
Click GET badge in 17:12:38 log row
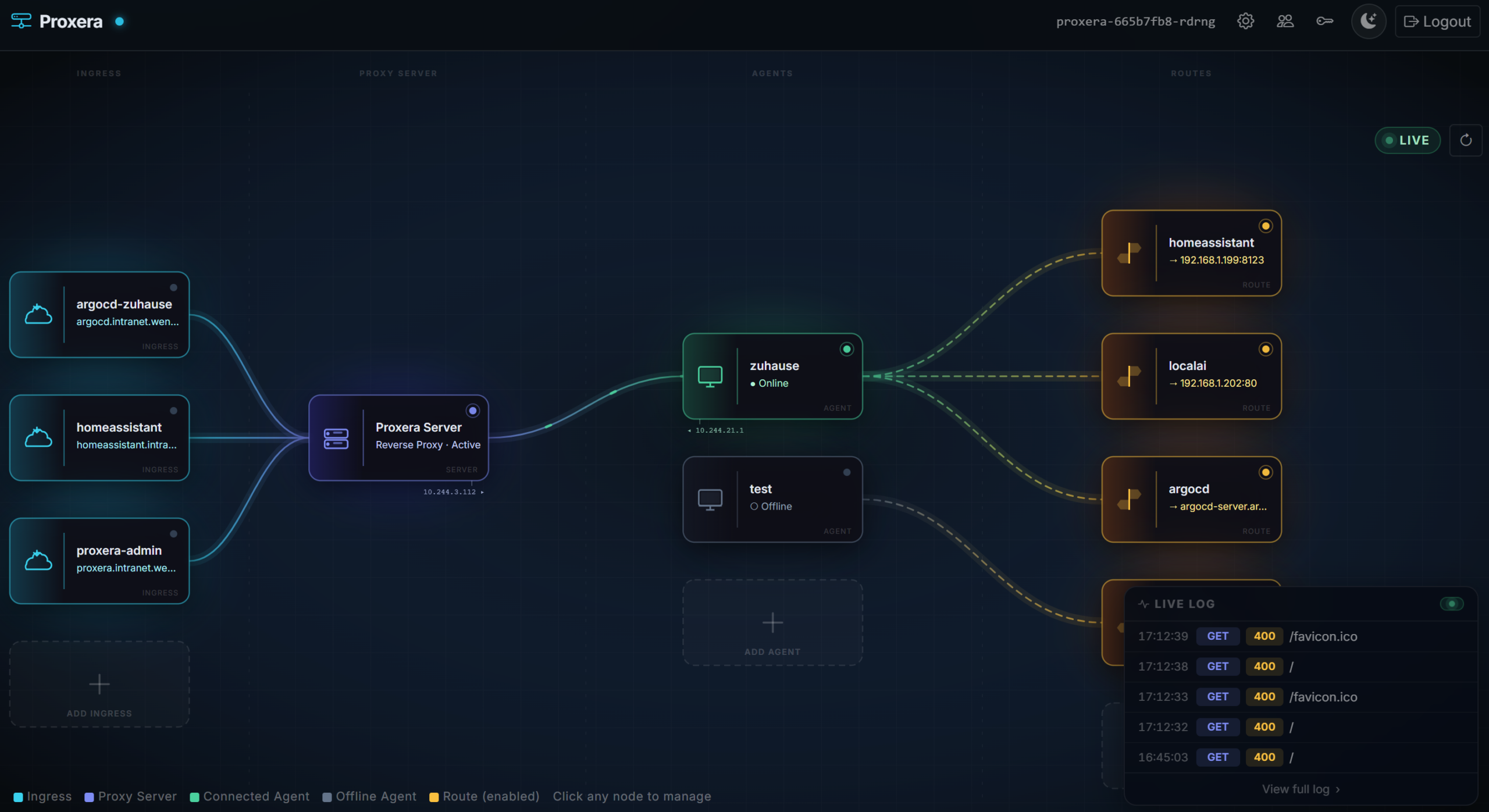[x=1217, y=667]
